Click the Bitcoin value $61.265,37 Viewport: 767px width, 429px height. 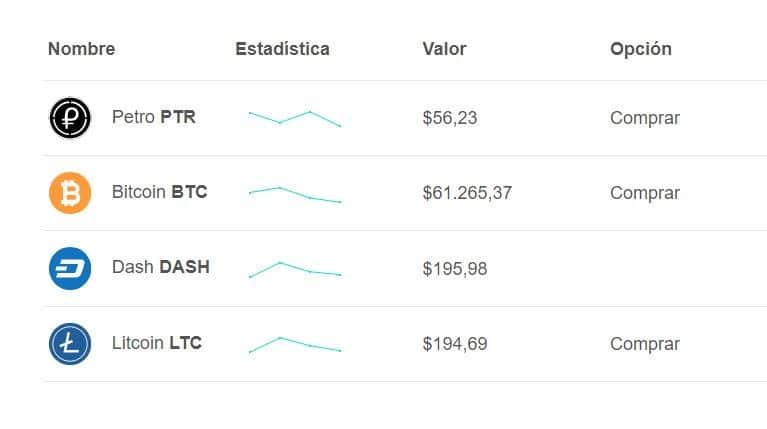click(x=467, y=193)
